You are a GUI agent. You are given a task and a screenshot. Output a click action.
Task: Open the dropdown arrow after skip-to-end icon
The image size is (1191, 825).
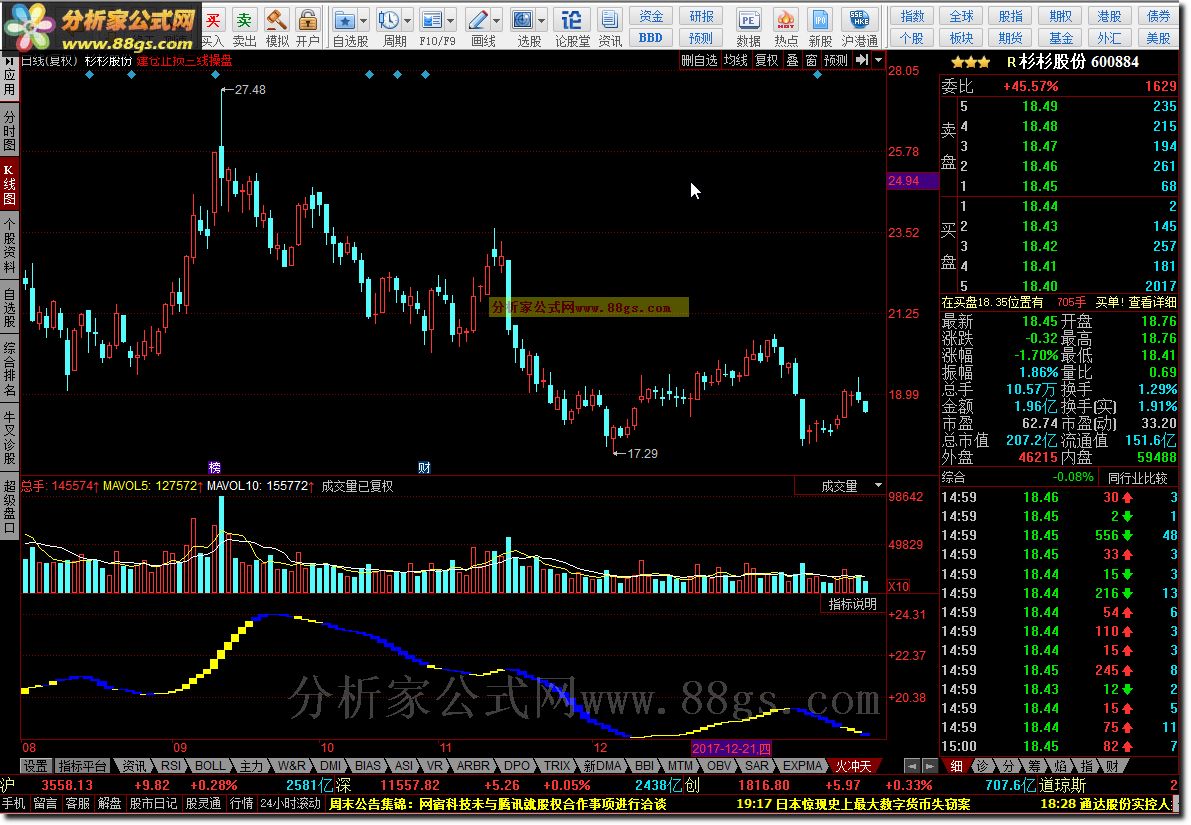click(x=879, y=60)
